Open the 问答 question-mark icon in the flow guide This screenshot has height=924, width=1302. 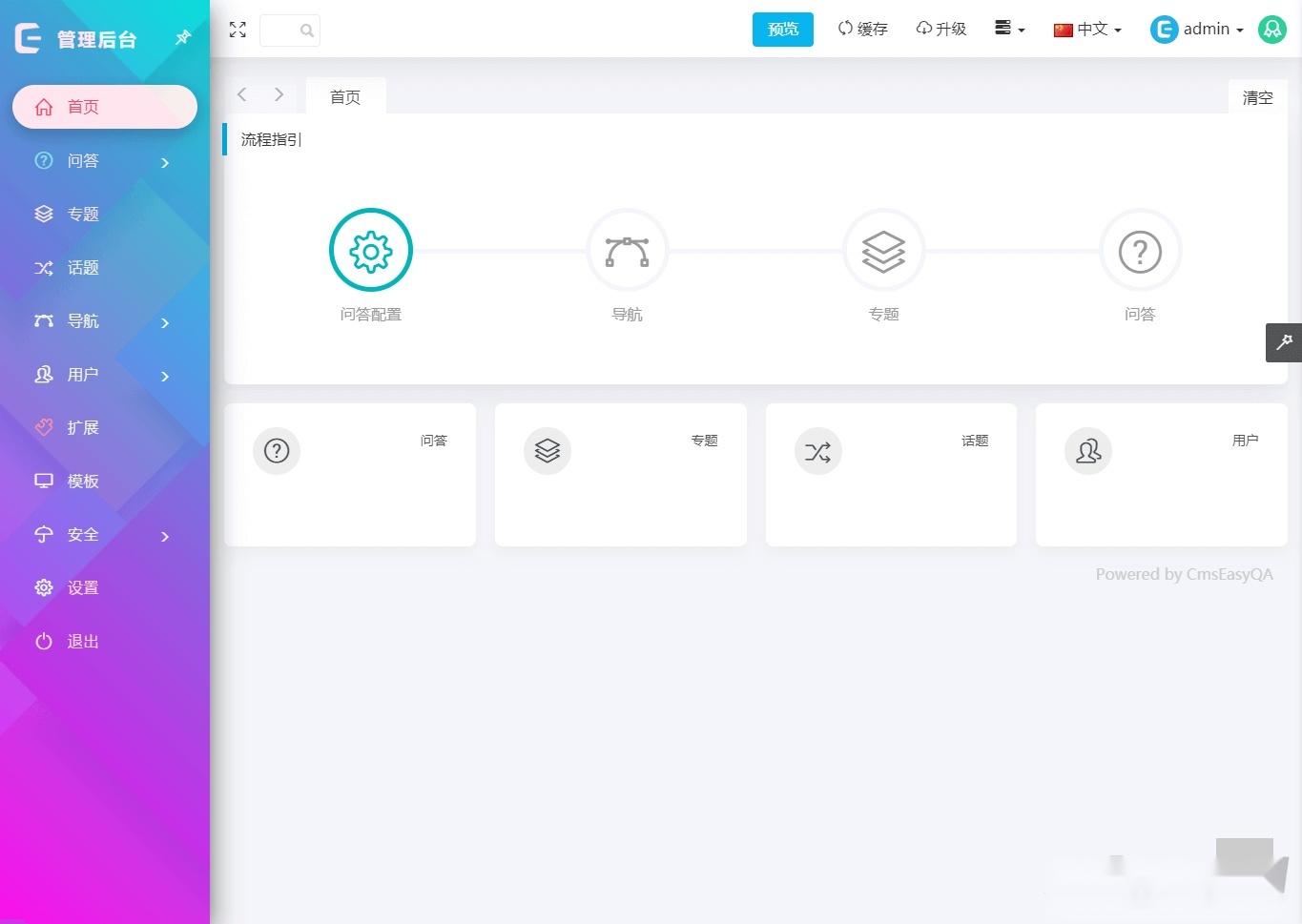(1140, 250)
